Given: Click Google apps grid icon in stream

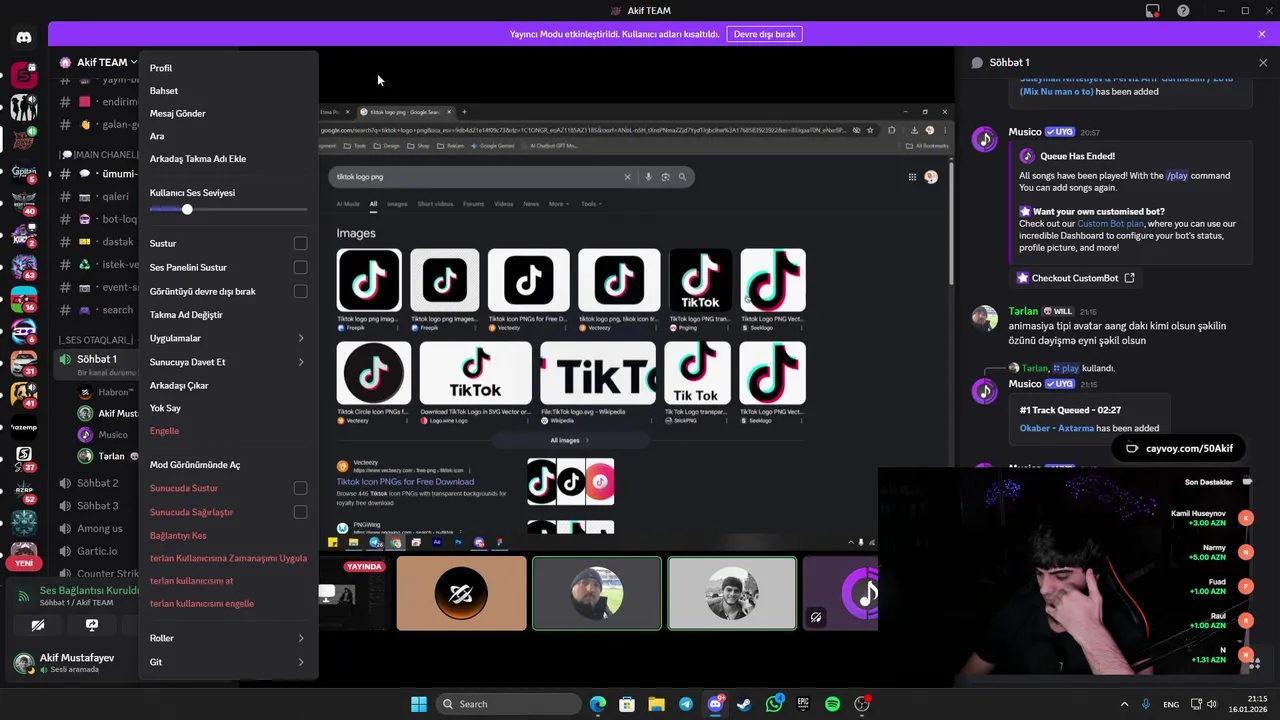Looking at the screenshot, I should click(912, 177).
